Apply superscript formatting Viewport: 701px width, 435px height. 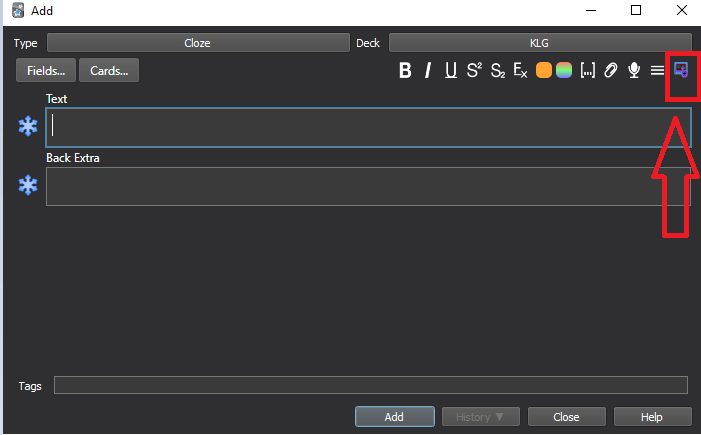pyautogui.click(x=474, y=70)
